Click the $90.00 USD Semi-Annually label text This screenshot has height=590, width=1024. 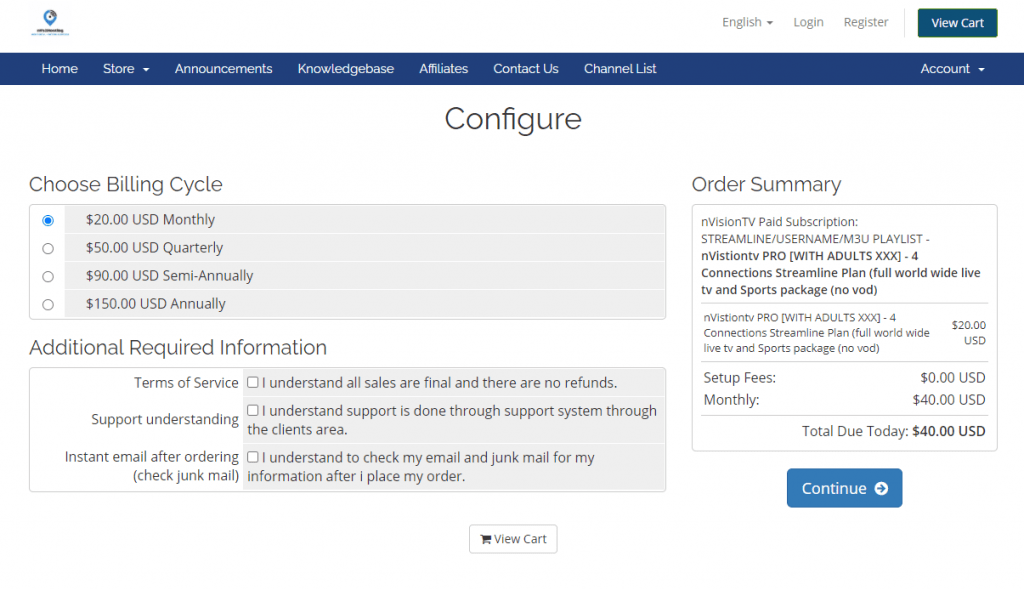click(x=169, y=276)
